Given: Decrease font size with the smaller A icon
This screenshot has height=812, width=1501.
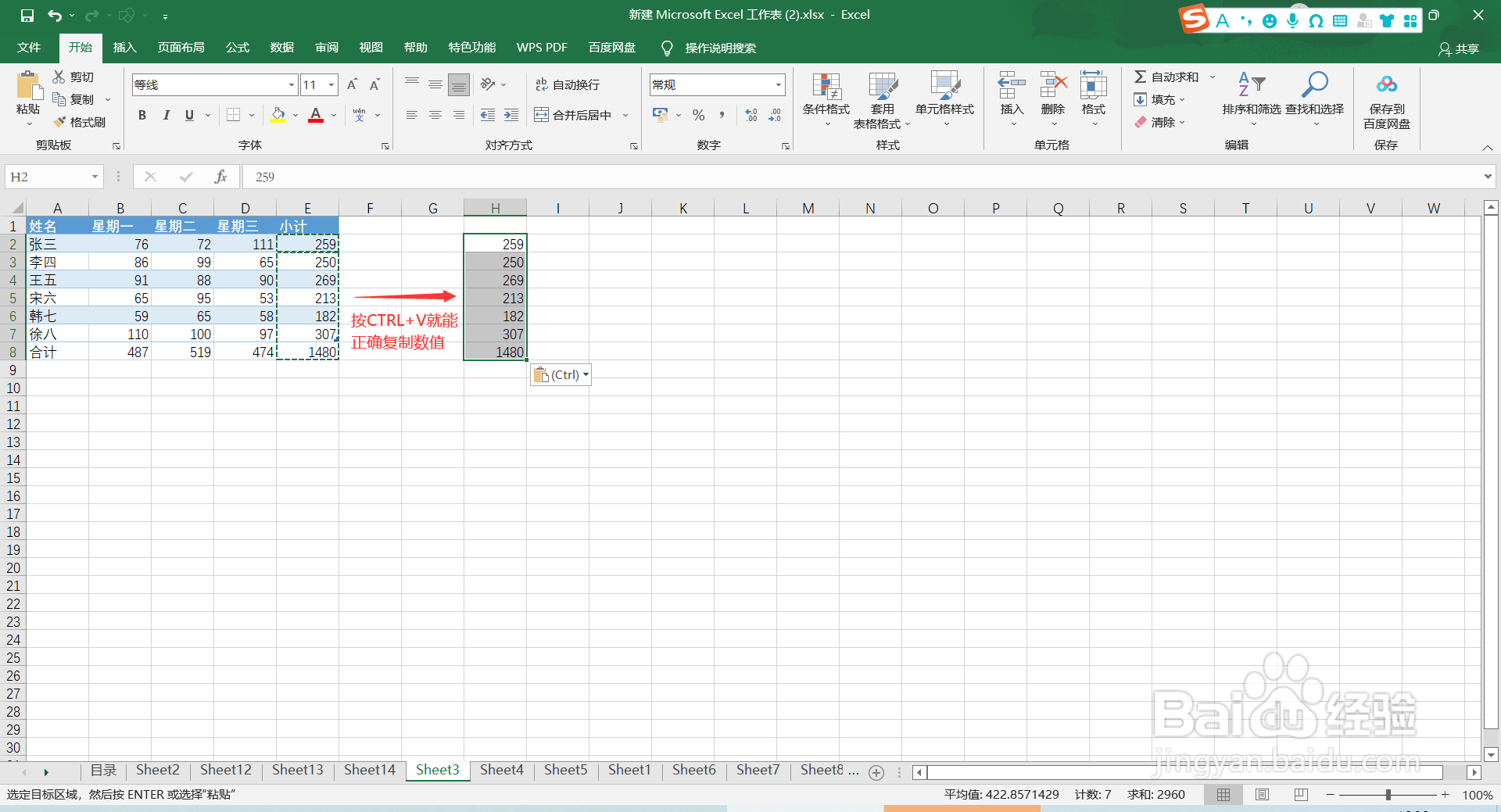Looking at the screenshot, I should (x=375, y=84).
